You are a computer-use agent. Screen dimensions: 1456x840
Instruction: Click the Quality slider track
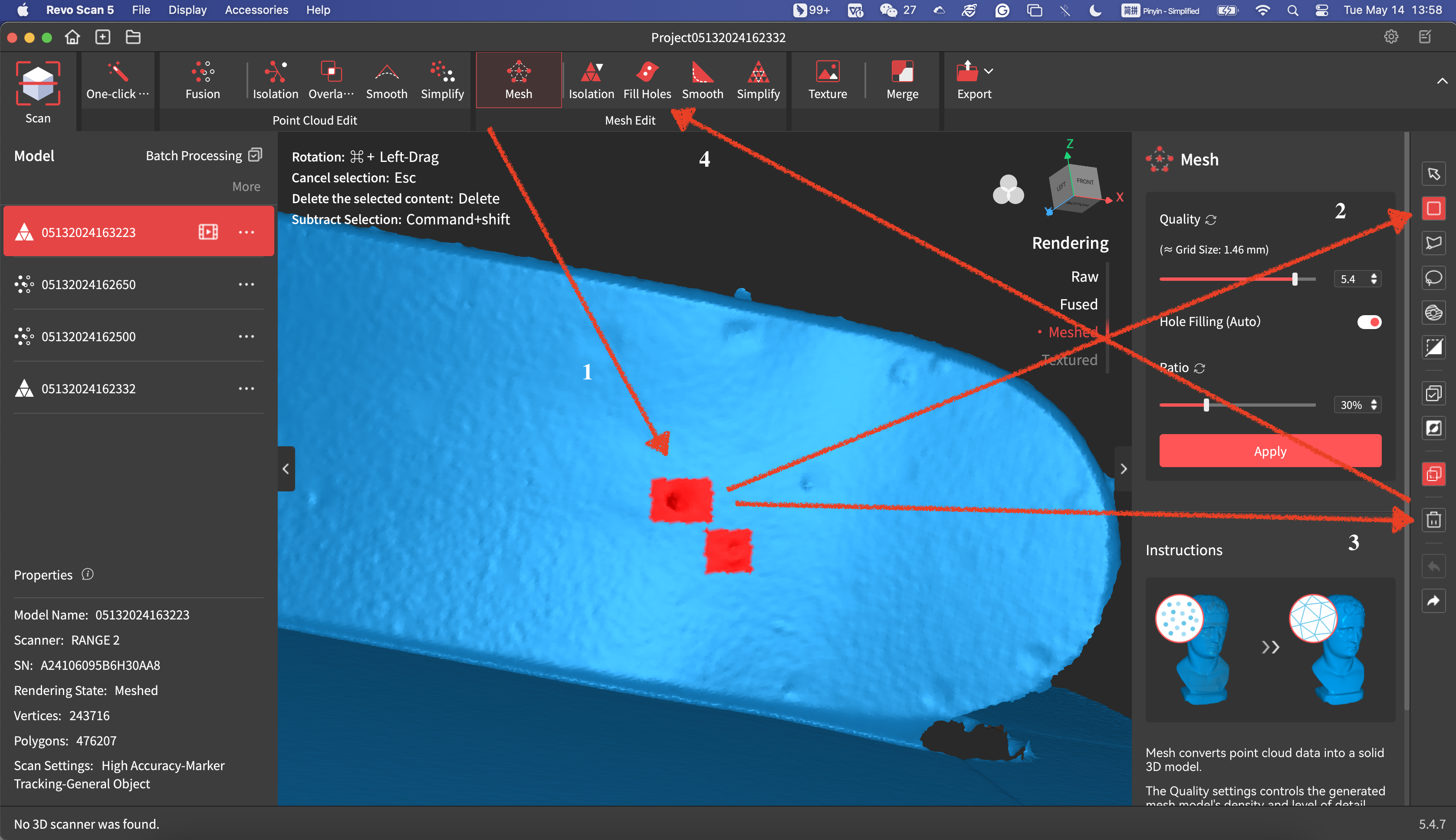[1237, 279]
